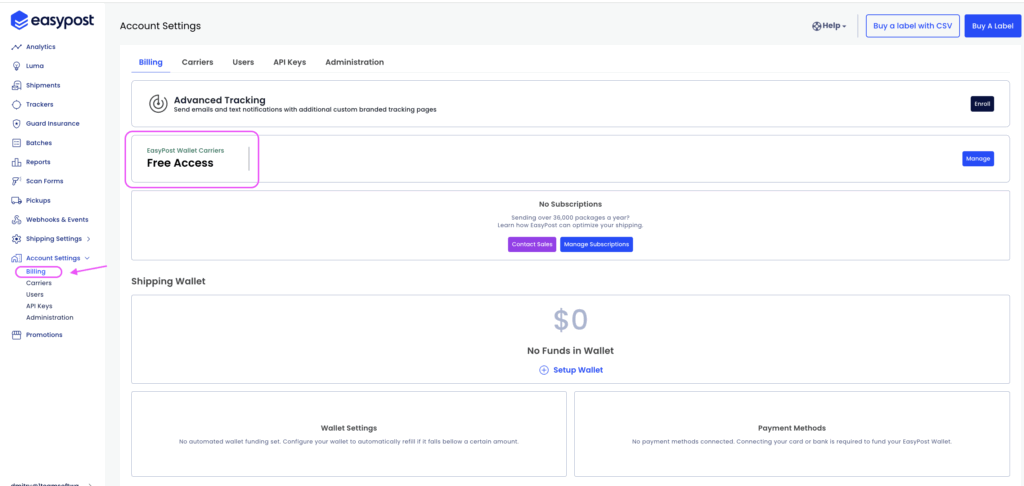Click the Reports chart icon
Image resolution: width=1024 pixels, height=486 pixels.
pos(16,162)
